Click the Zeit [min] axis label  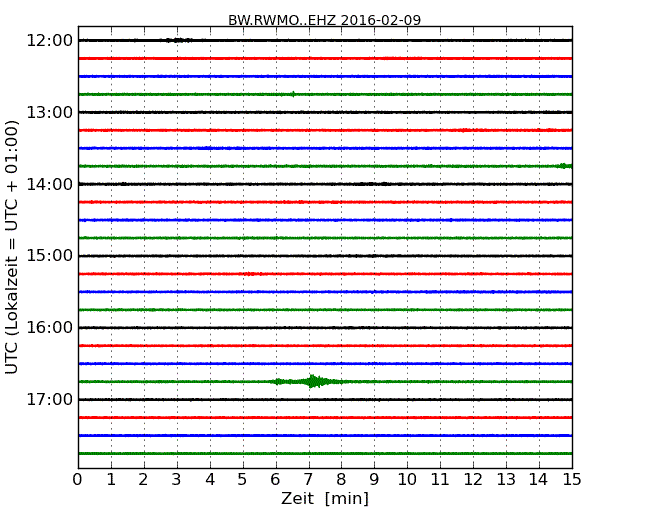pyautogui.click(x=325, y=498)
